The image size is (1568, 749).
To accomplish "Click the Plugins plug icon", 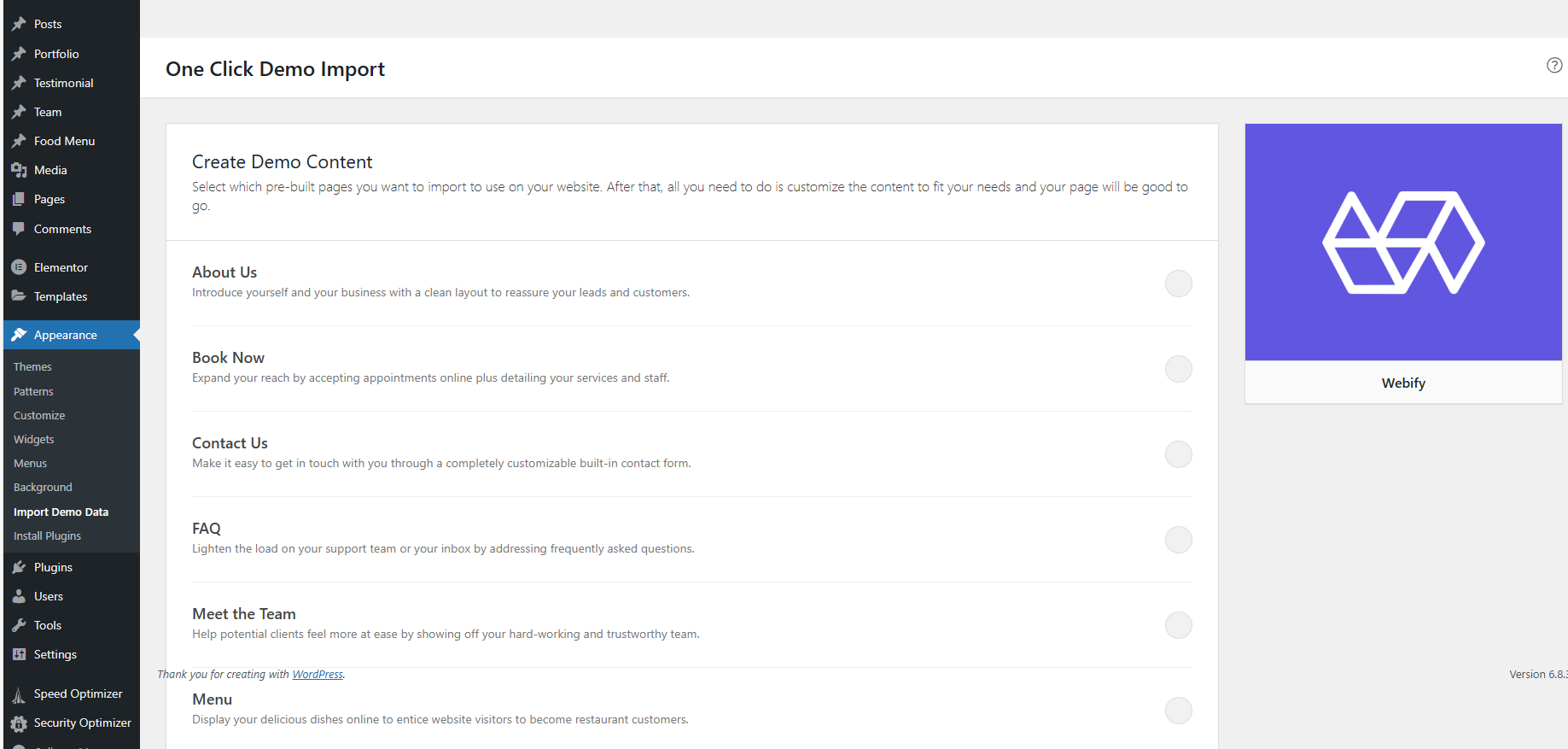I will tap(19, 567).
